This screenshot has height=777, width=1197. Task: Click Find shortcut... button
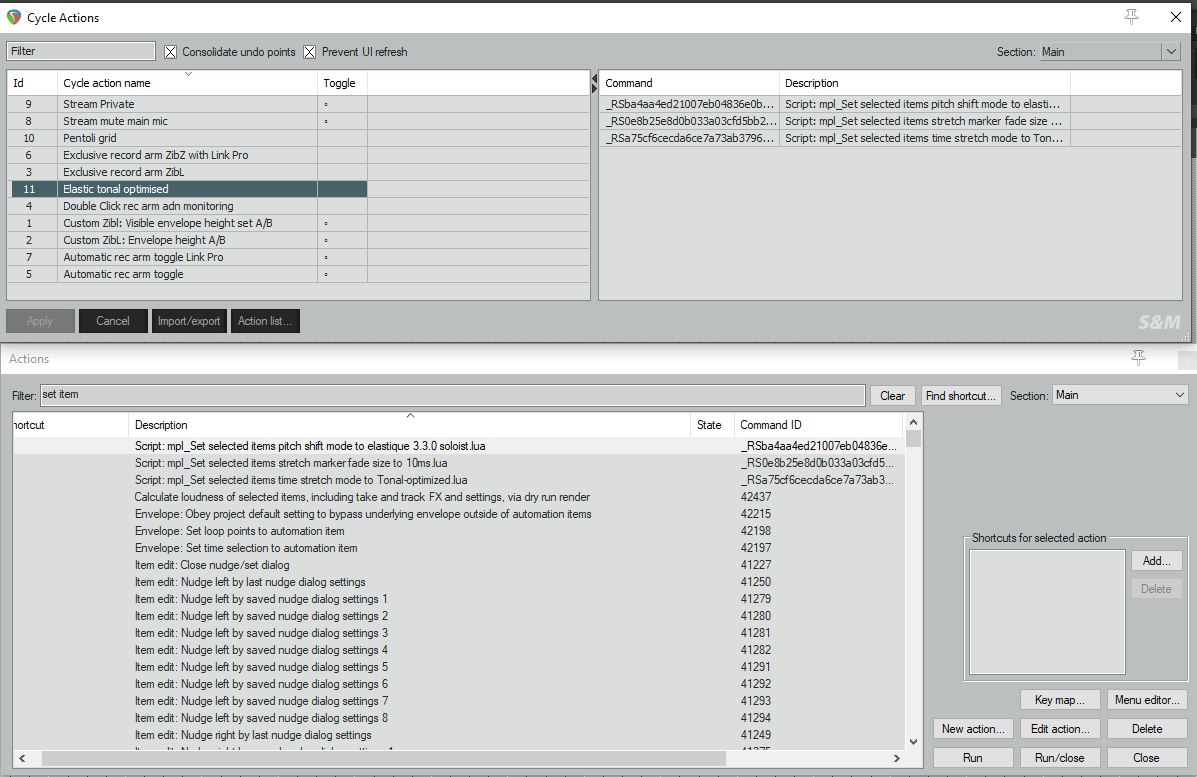[960, 395]
